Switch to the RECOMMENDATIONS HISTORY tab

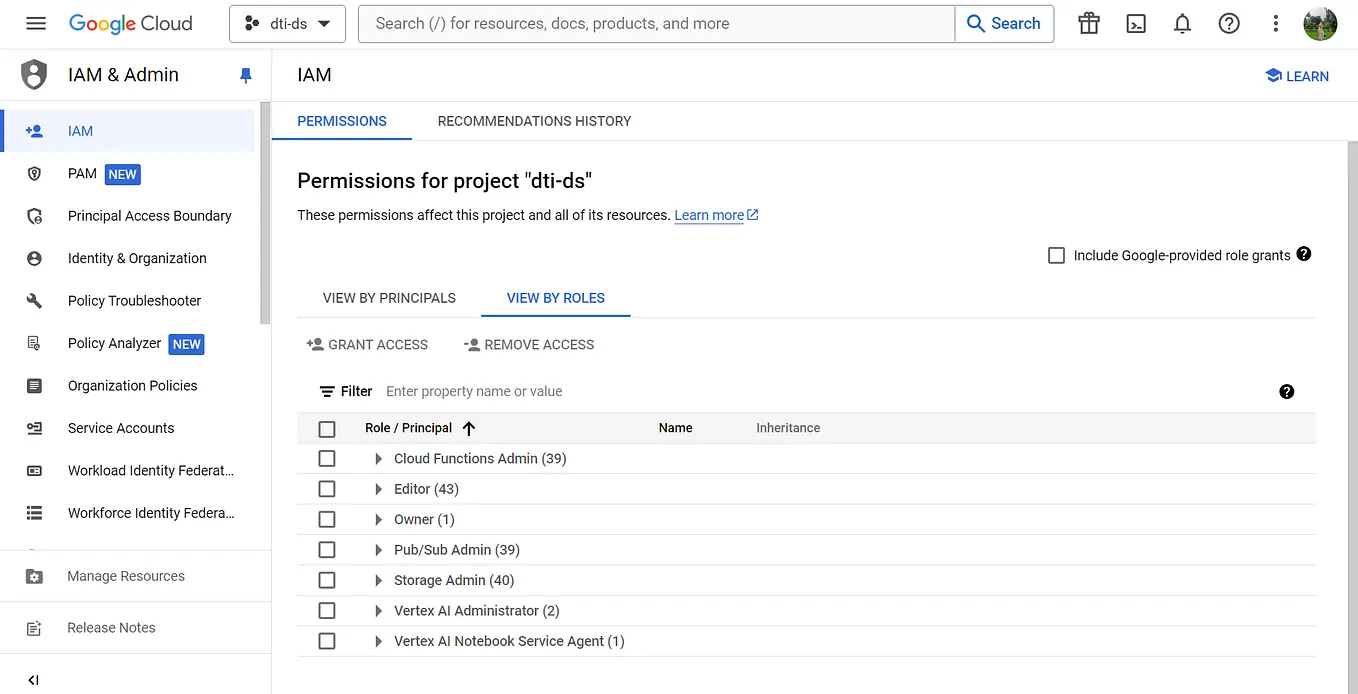click(x=534, y=121)
